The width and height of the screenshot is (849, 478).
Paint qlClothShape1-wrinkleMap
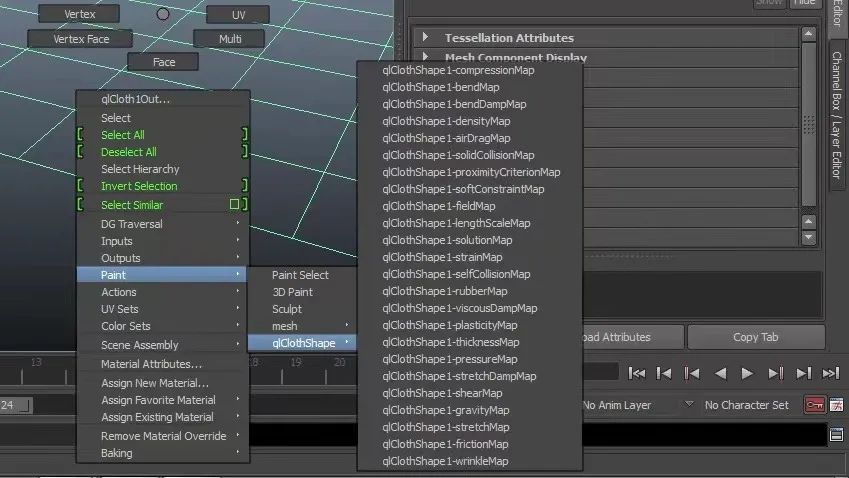click(469, 461)
